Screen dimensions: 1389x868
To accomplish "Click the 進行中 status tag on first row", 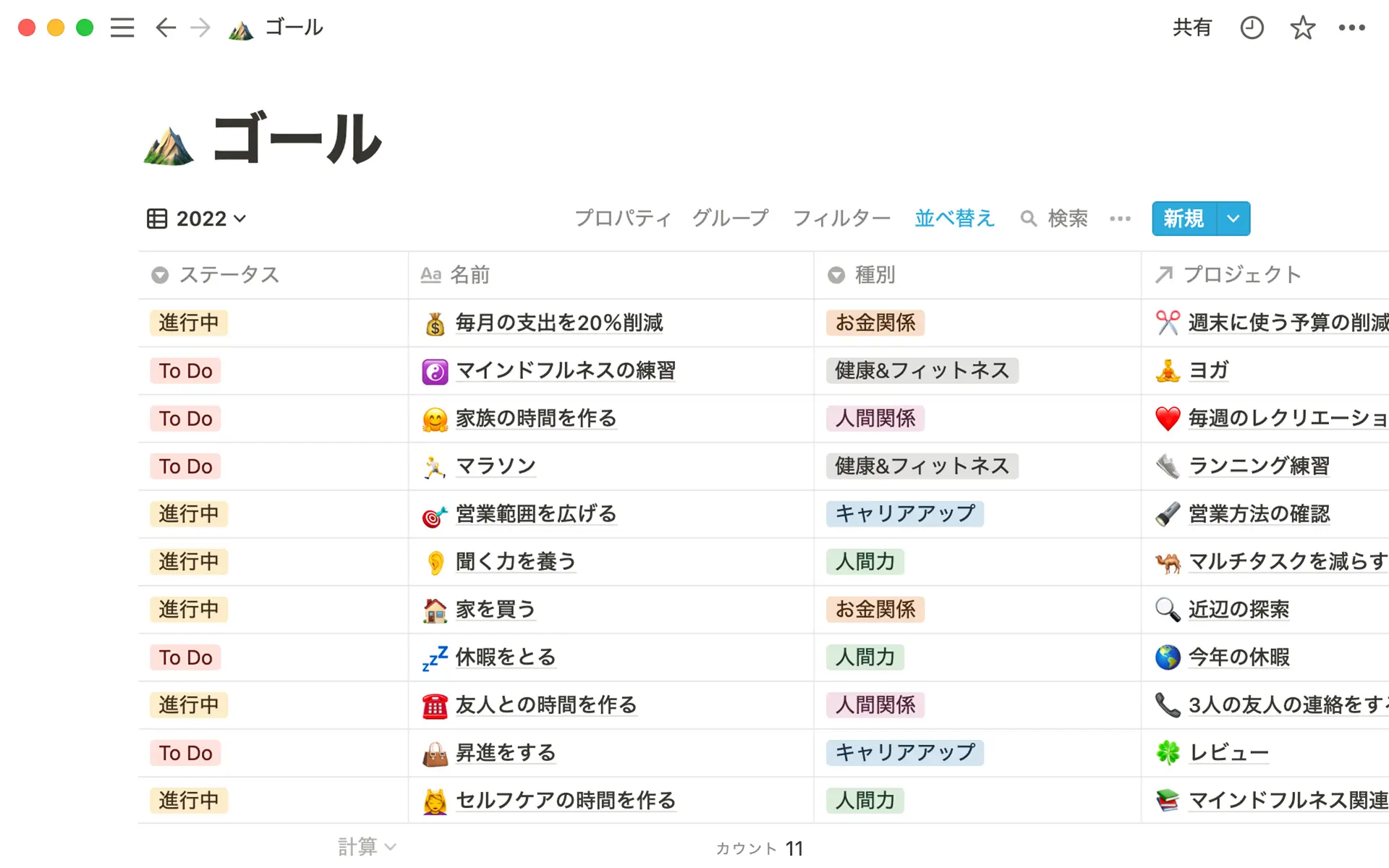I will point(188,323).
